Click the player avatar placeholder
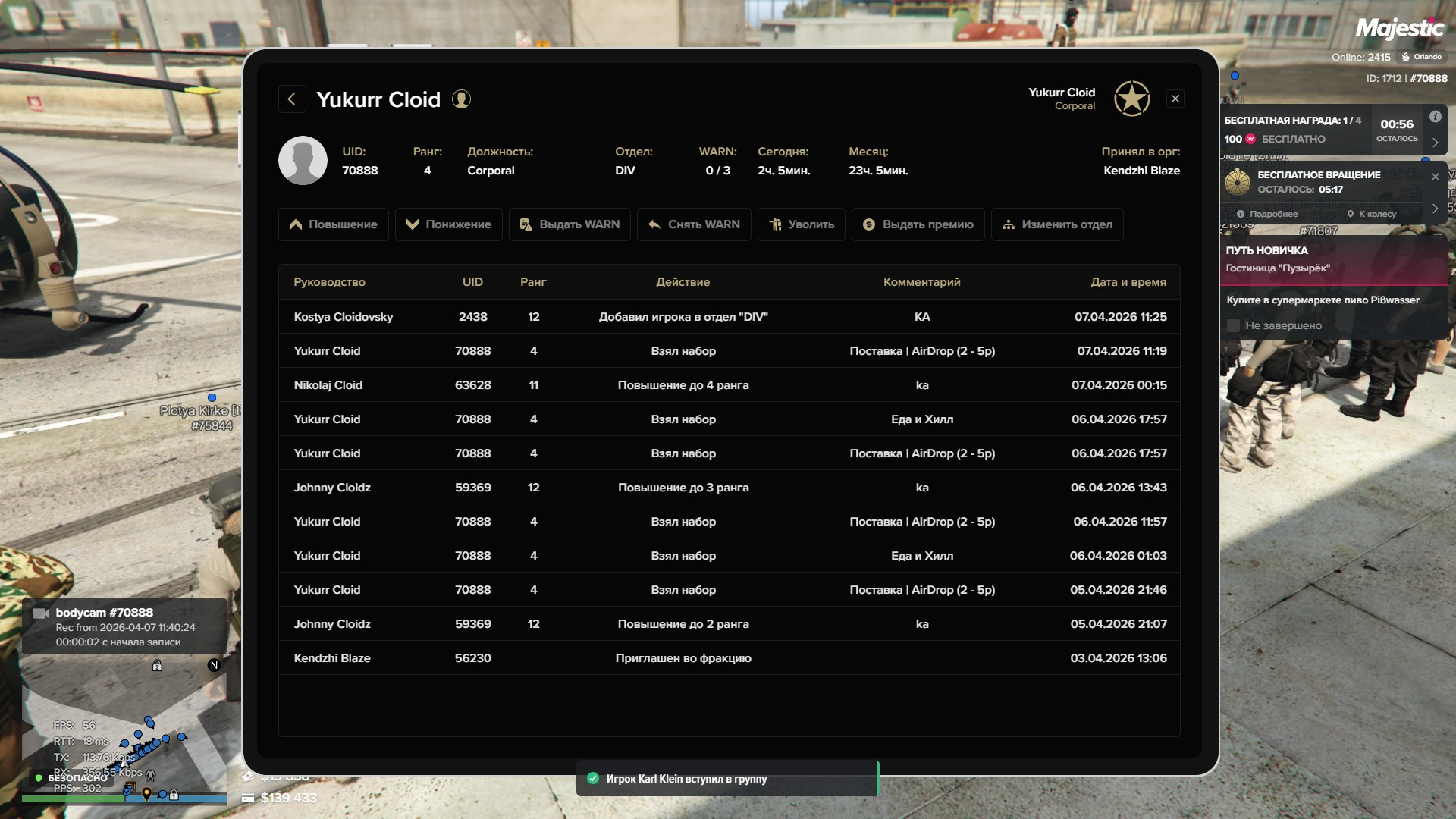 [x=303, y=161]
